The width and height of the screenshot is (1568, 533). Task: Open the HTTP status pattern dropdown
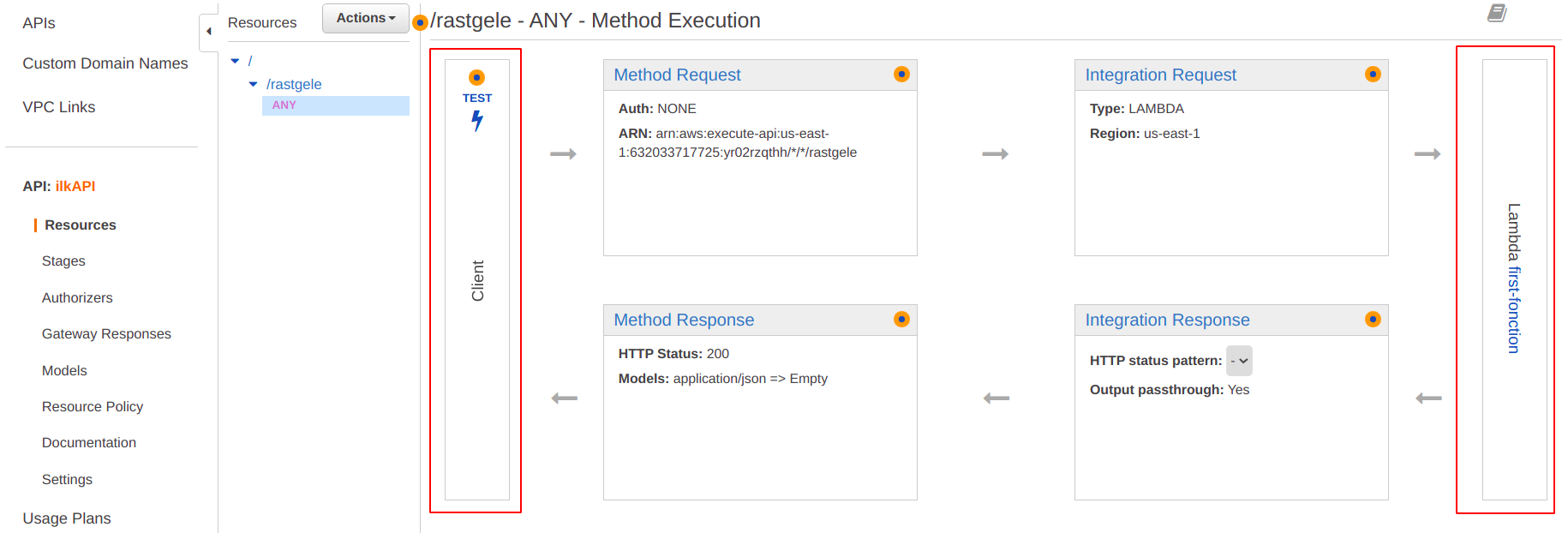coord(1239,361)
